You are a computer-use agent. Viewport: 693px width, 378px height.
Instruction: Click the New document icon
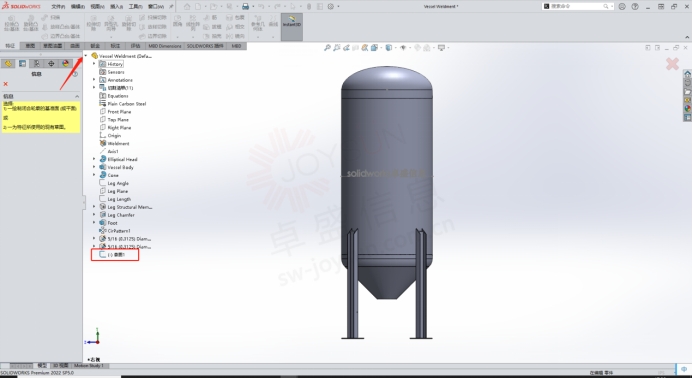(198, 6)
